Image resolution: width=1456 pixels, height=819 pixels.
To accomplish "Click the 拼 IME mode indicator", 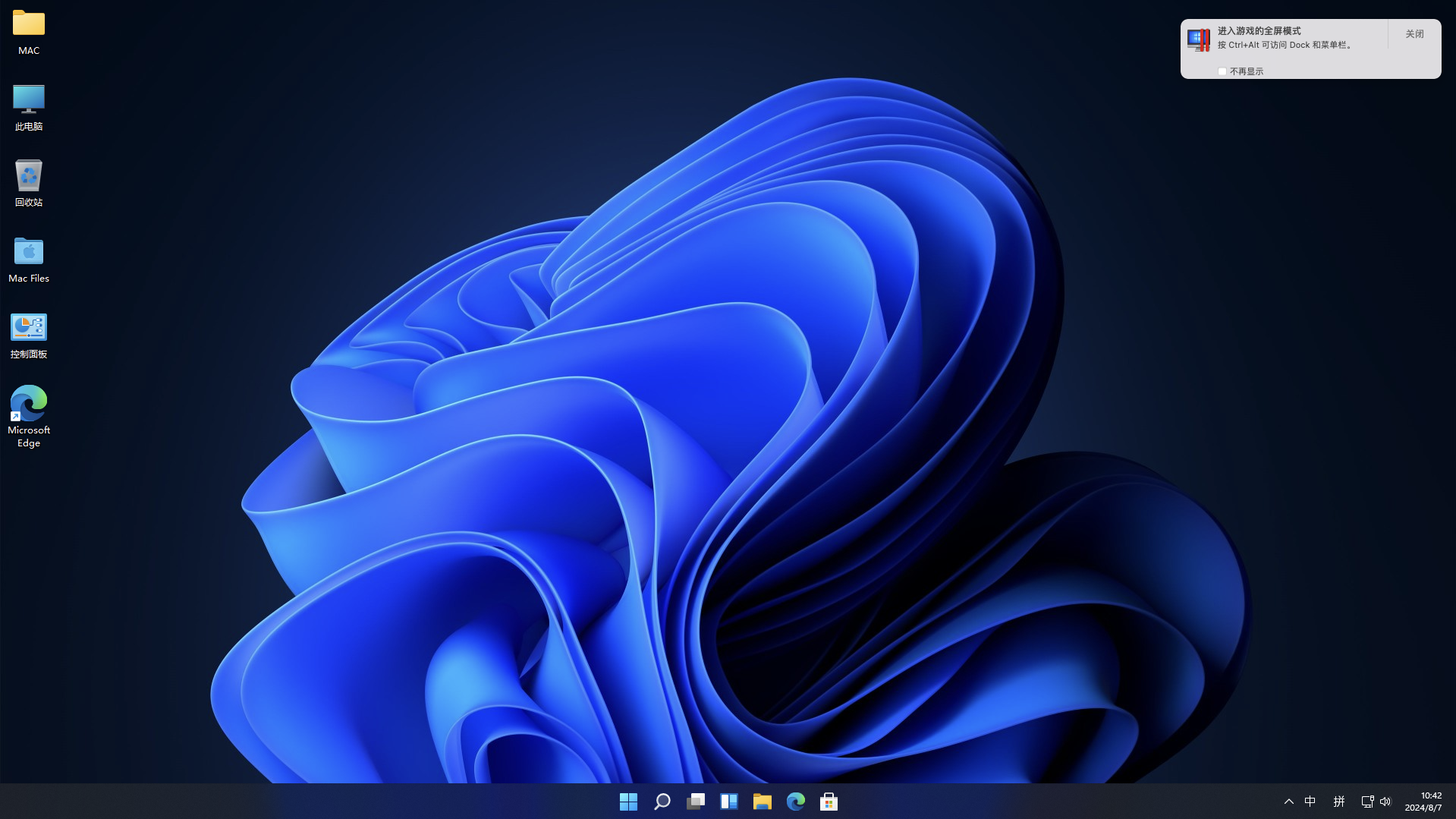I will [x=1339, y=802].
